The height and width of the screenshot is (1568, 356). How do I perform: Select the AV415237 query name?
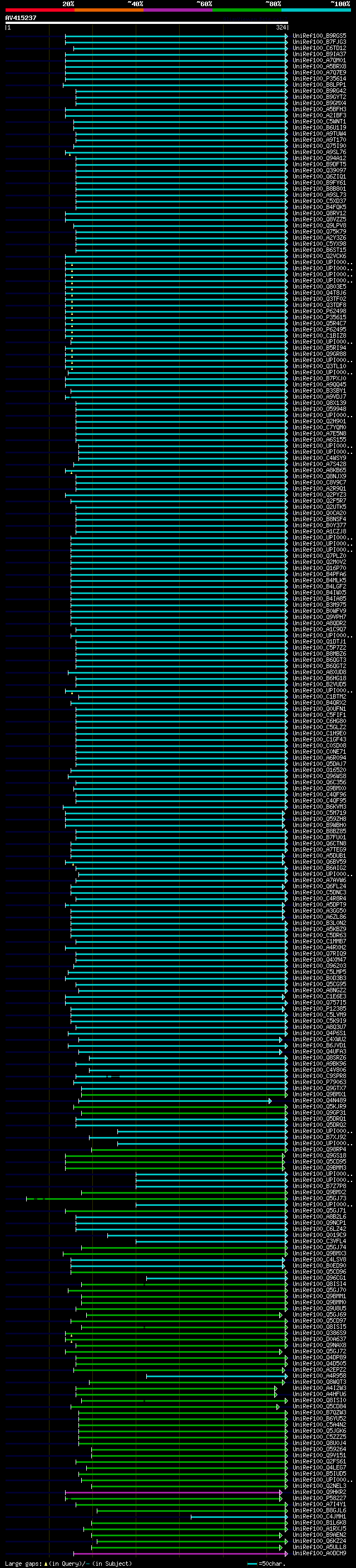tap(21, 18)
